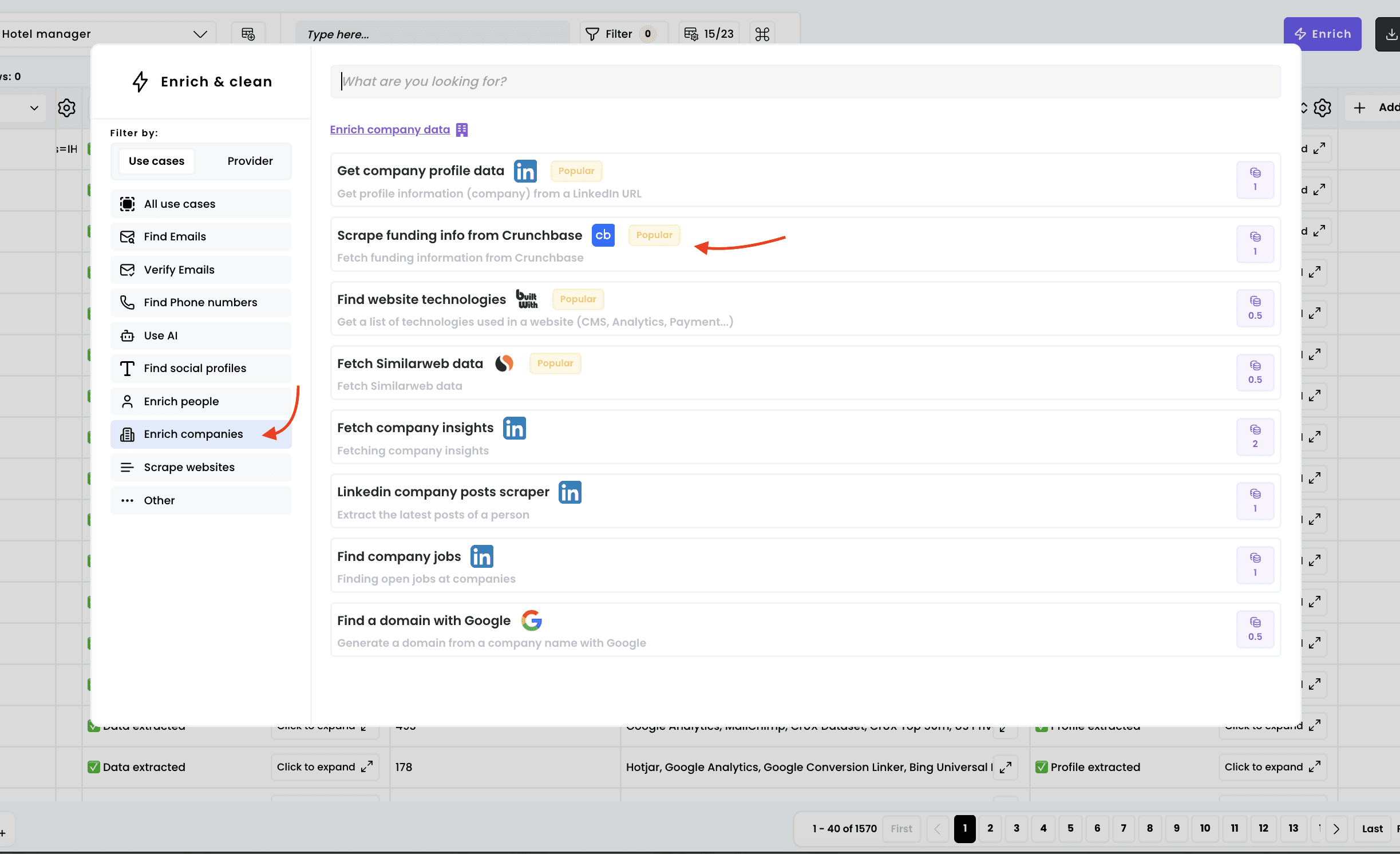Viewport: 1400px width, 854px height.
Task: Expand Hotjar technologies cell
Action: (1005, 767)
